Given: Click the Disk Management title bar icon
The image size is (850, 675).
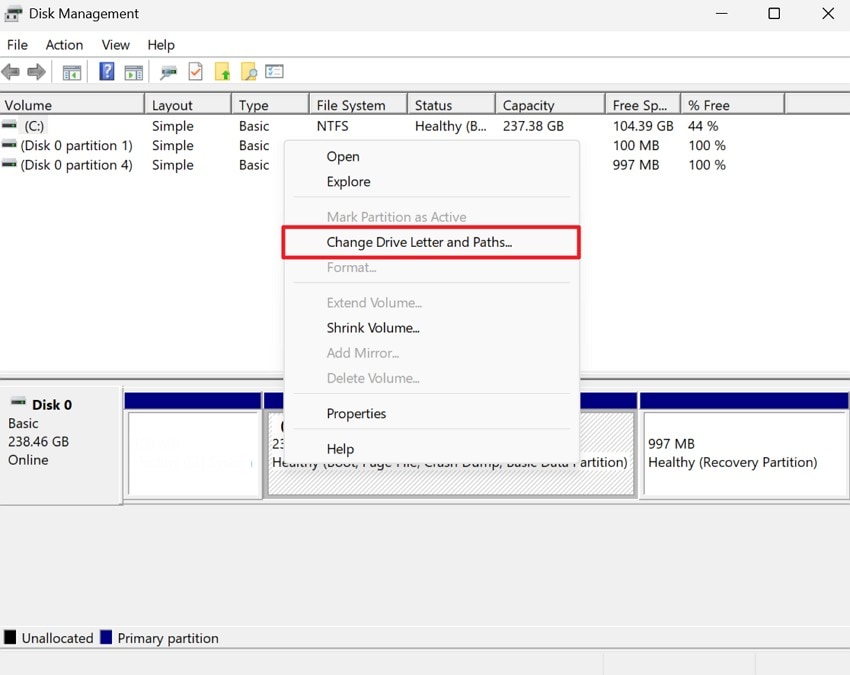Looking at the screenshot, I should 13,14.
